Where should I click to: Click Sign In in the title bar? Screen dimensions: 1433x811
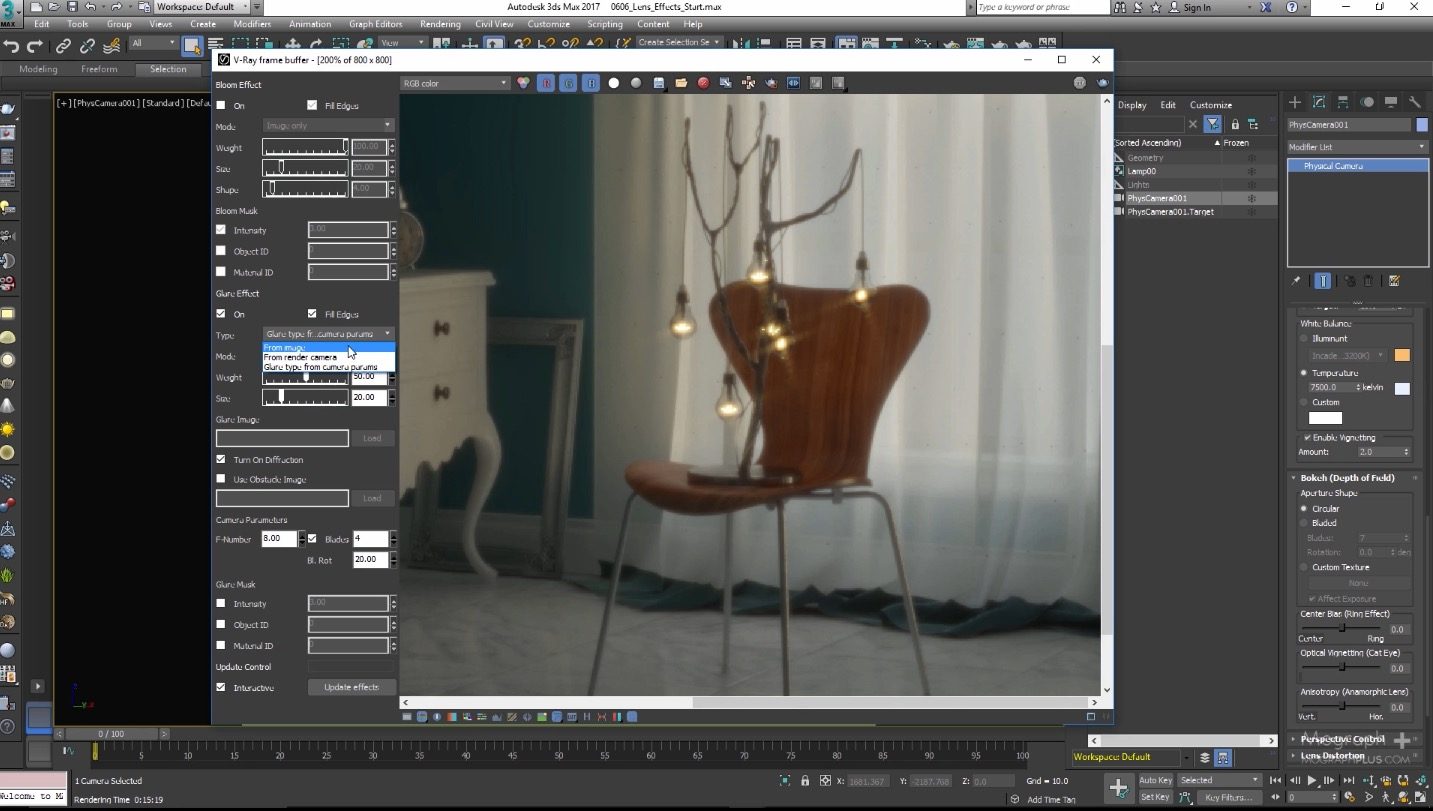(1196, 7)
